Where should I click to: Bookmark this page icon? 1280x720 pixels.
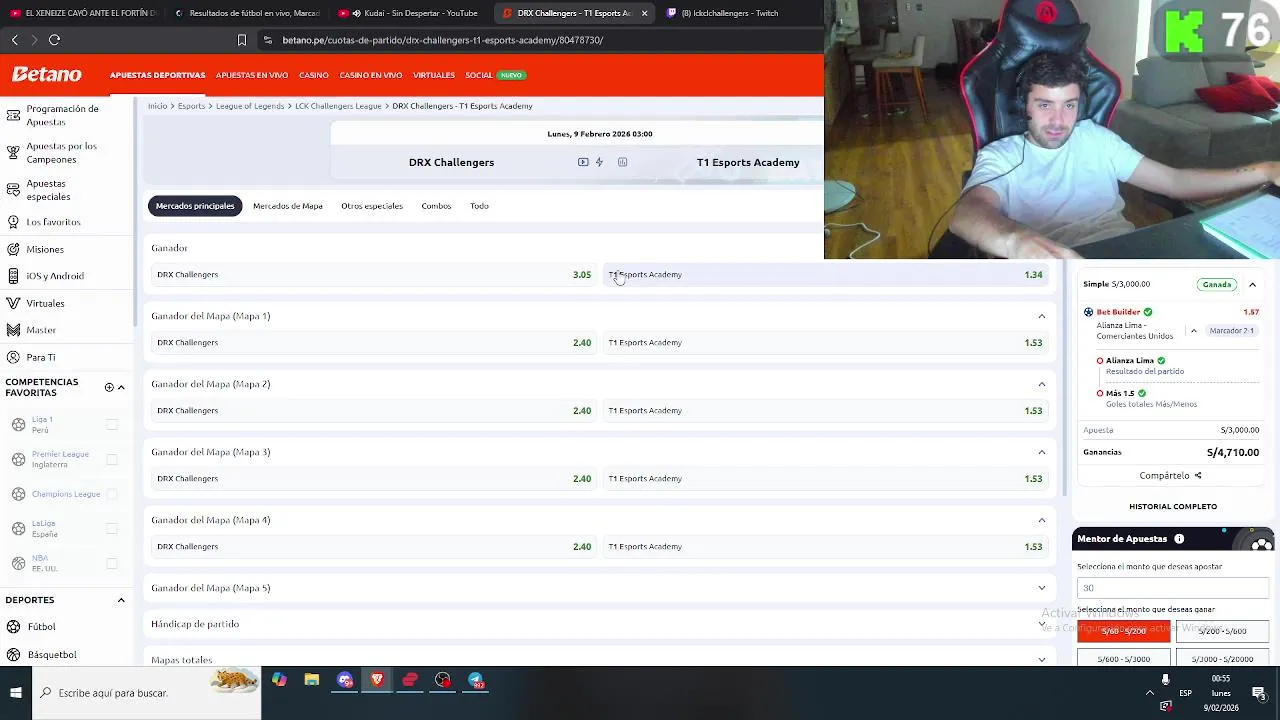pyautogui.click(x=241, y=40)
